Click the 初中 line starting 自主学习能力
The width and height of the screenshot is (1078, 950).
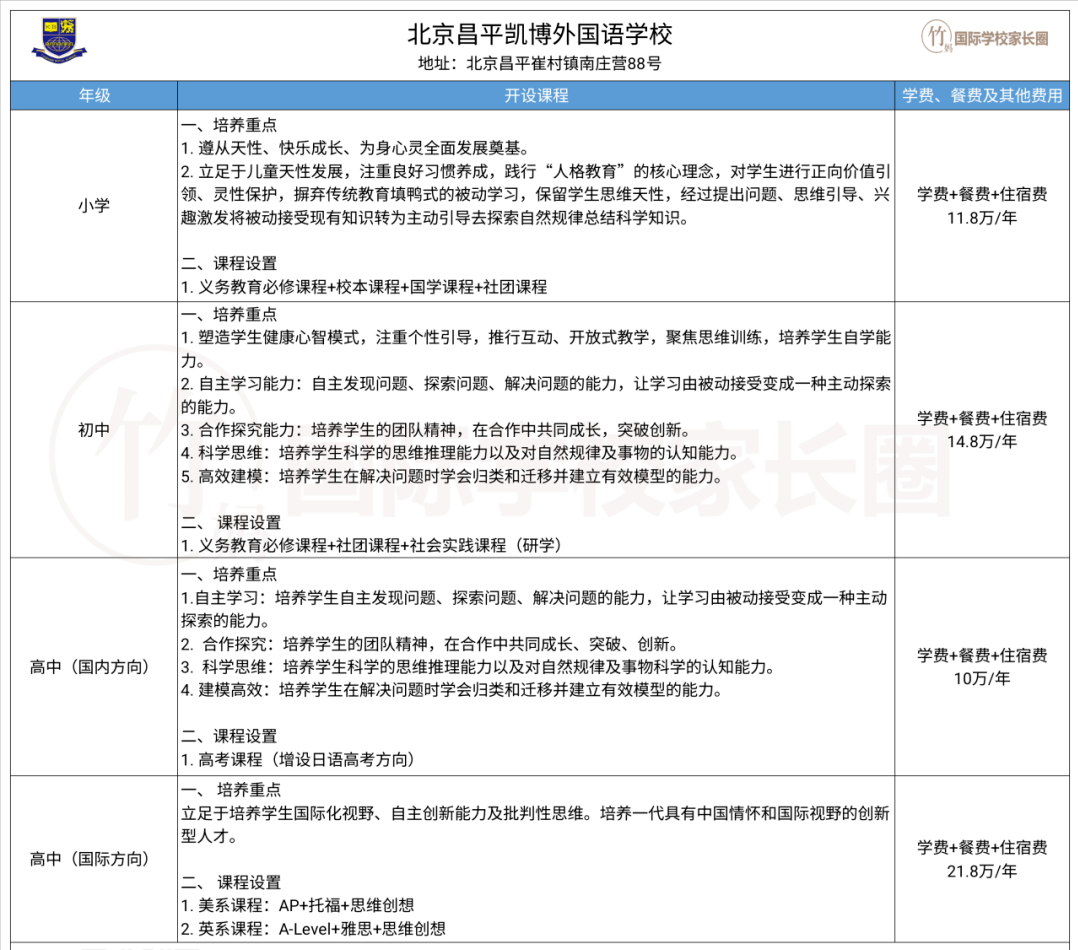pyautogui.click(x=536, y=395)
